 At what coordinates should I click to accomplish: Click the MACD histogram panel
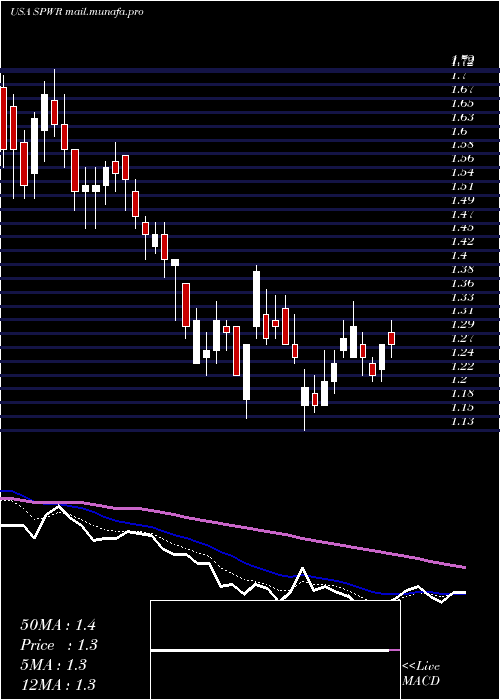tap(275, 650)
